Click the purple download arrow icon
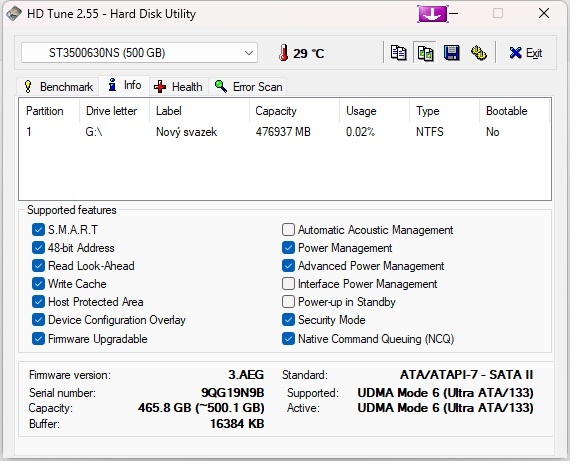582x473 pixels. 433,14
